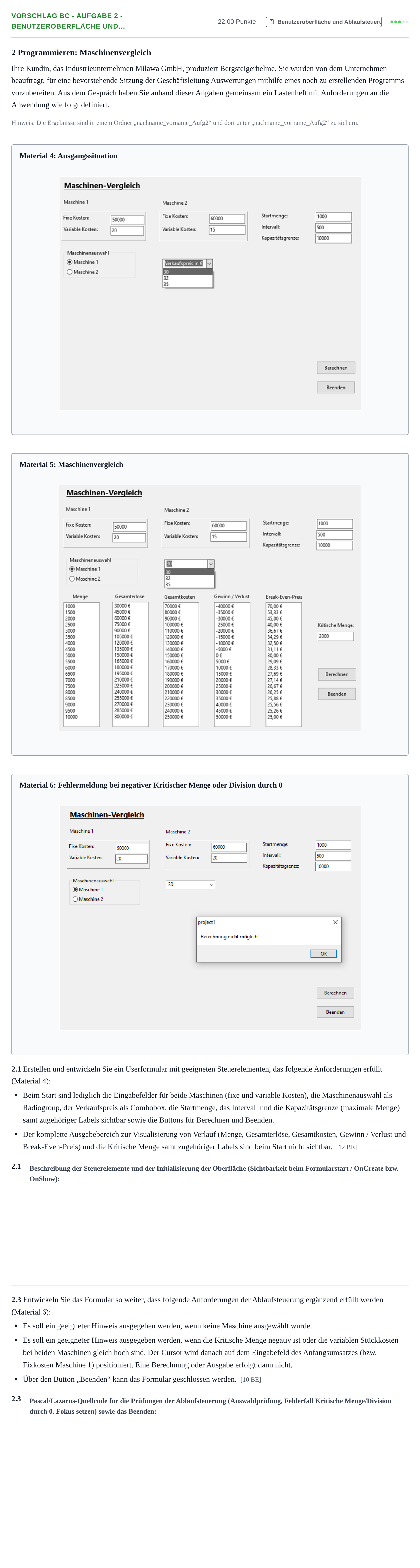The height and width of the screenshot is (1568, 420).
Task: Open the title 'Vorschlag BC - Aufgabe 2'
Action: coord(68,21)
